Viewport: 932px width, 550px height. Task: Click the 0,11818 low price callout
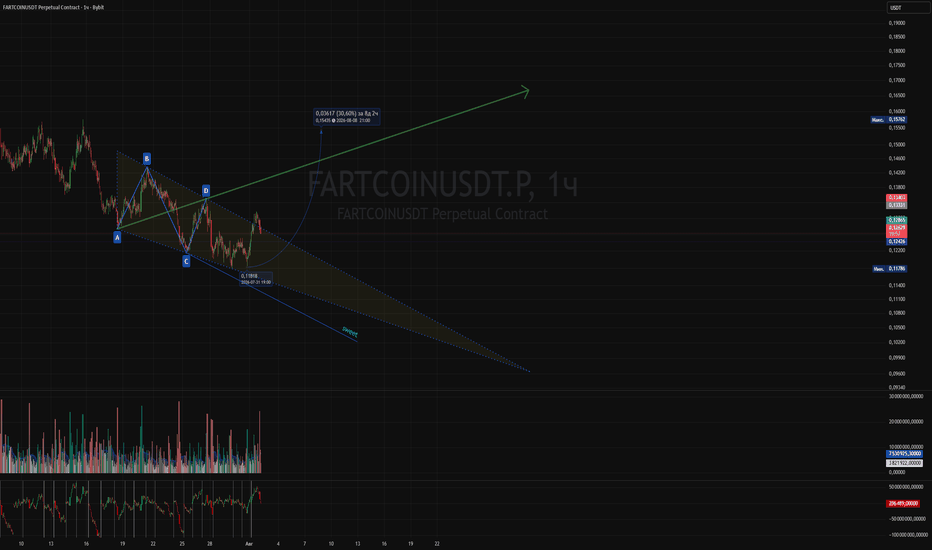tap(256, 279)
